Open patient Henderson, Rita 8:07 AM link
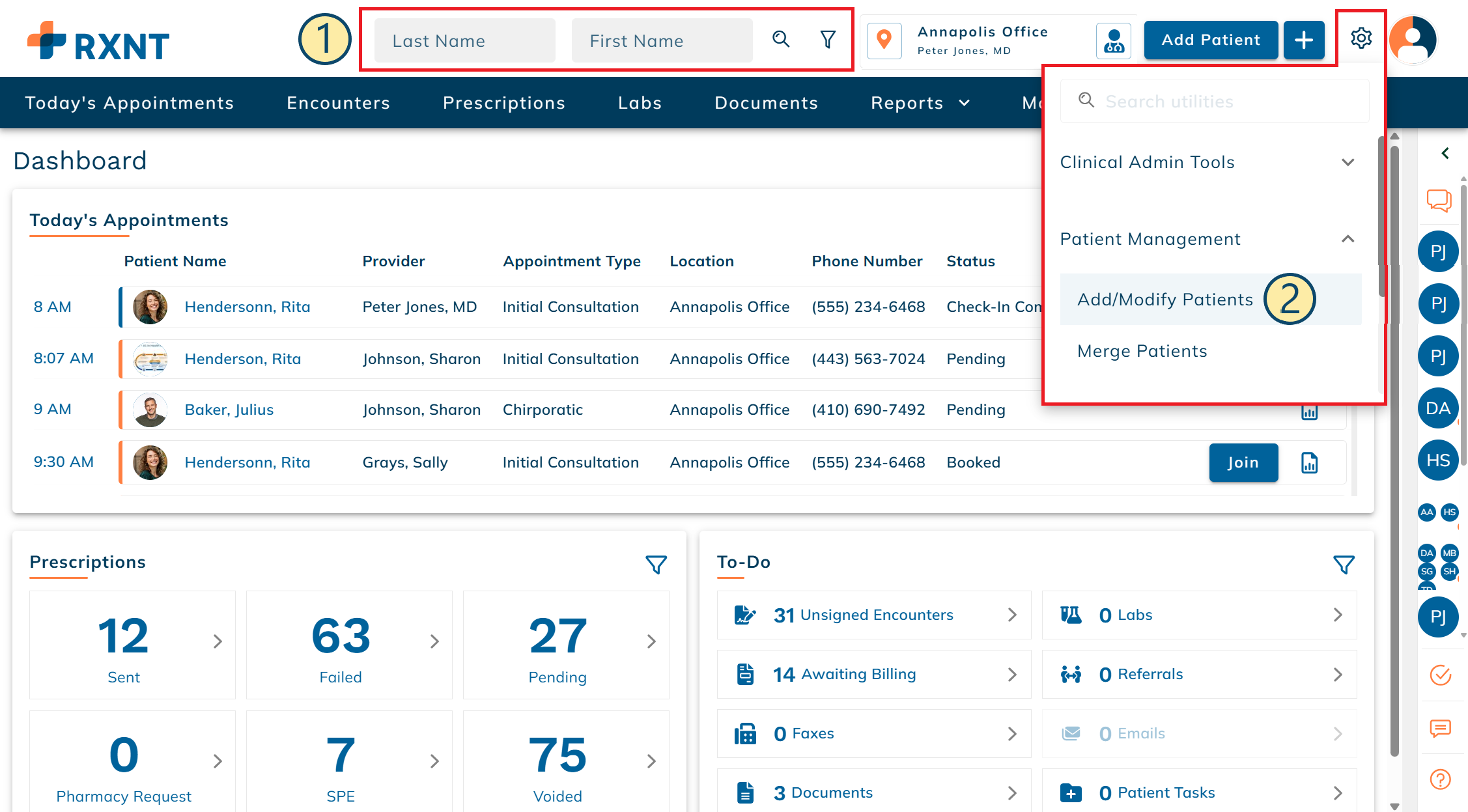Viewport: 1468px width, 812px height. click(243, 359)
